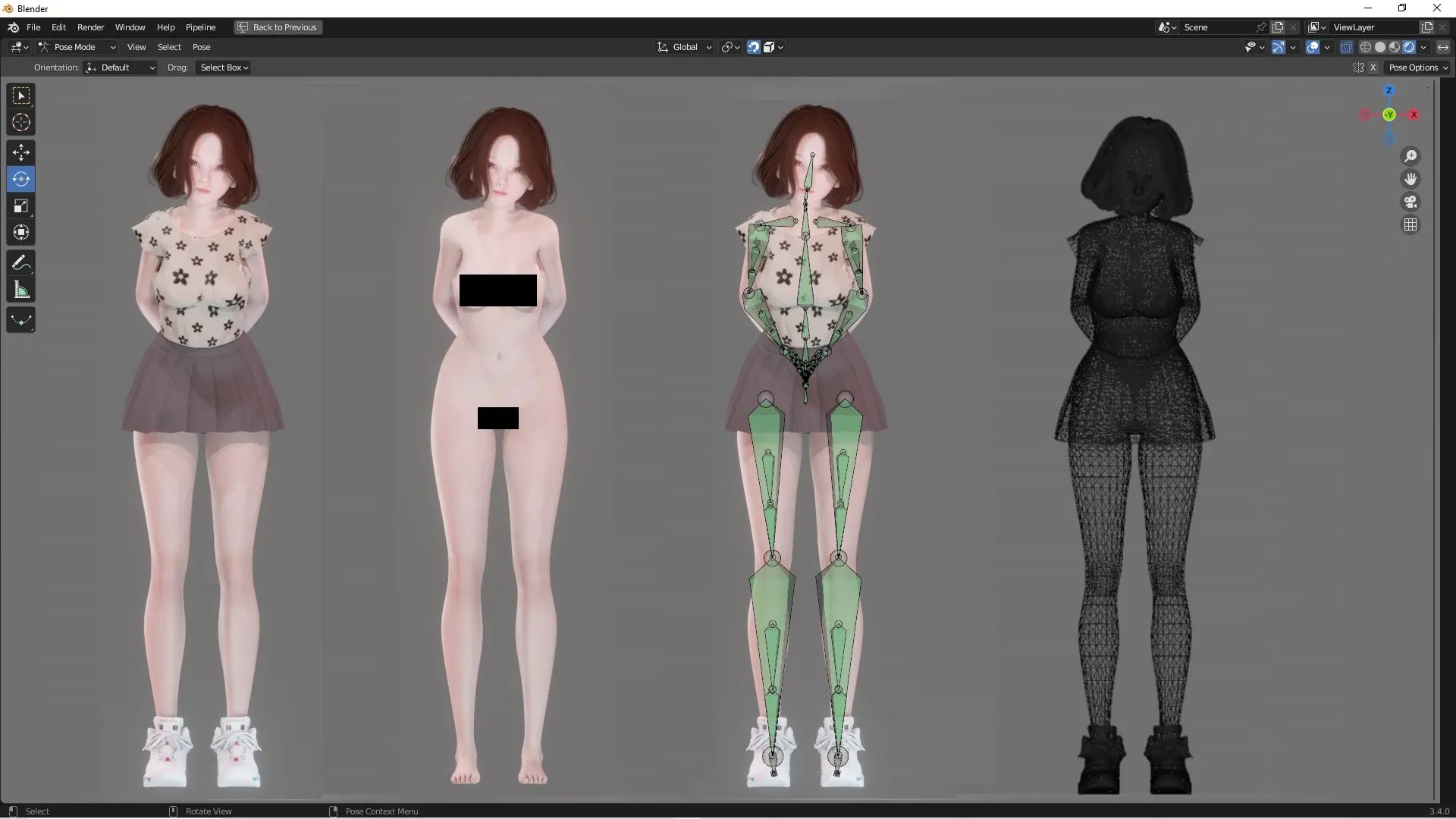Click the Pose menu item

(201, 47)
